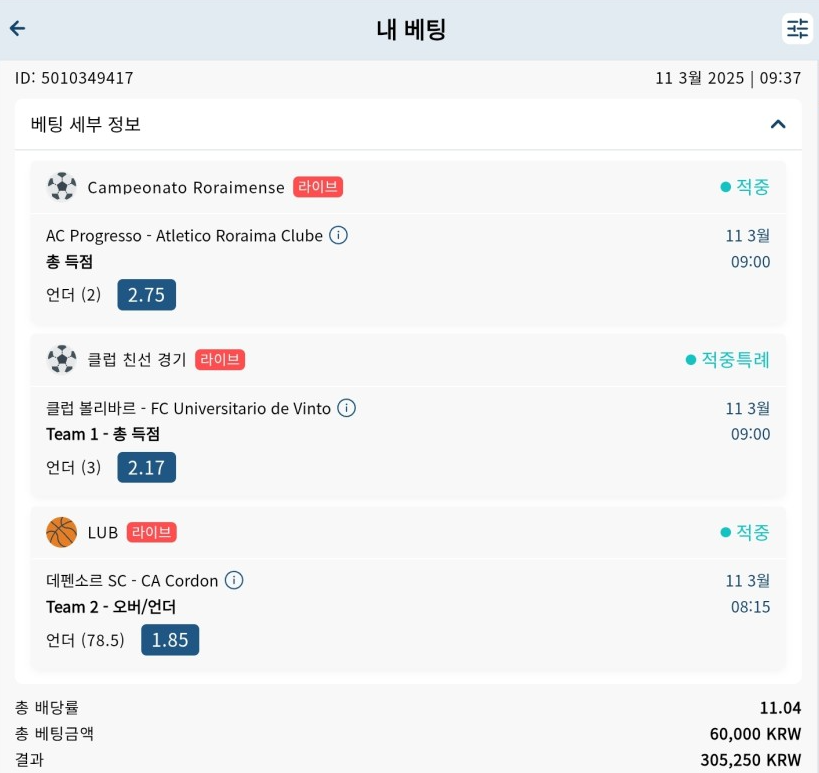Open info for AC Progresso match
The image size is (819, 773).
tap(338, 236)
